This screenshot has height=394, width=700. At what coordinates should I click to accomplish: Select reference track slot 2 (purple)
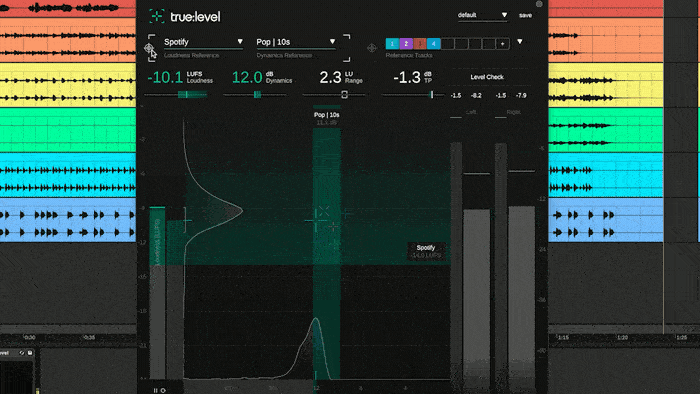coord(406,44)
